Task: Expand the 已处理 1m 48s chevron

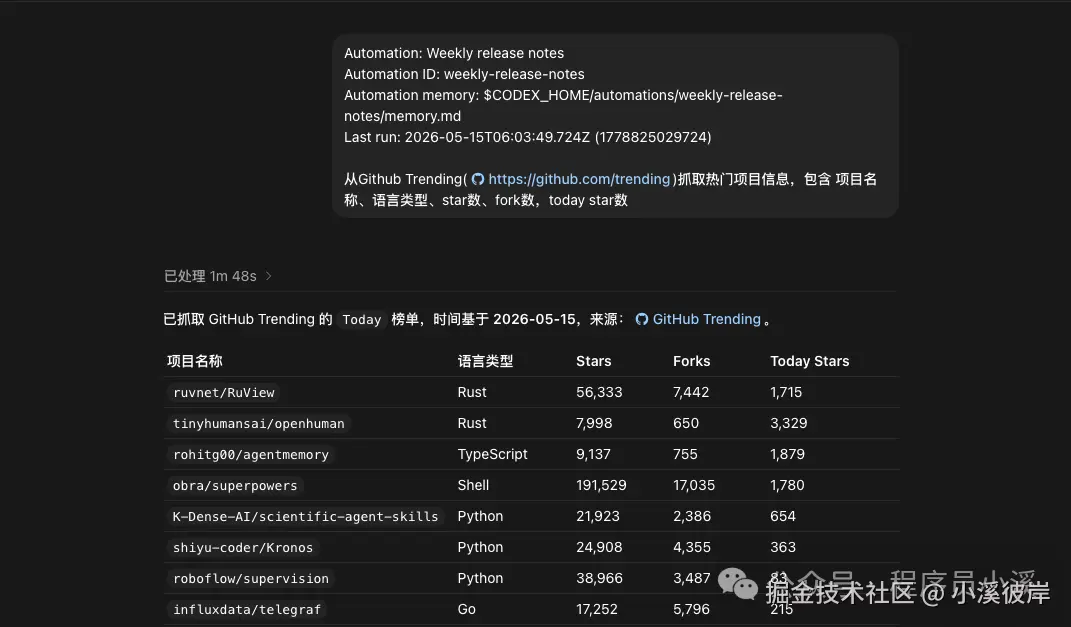Action: [x=268, y=276]
